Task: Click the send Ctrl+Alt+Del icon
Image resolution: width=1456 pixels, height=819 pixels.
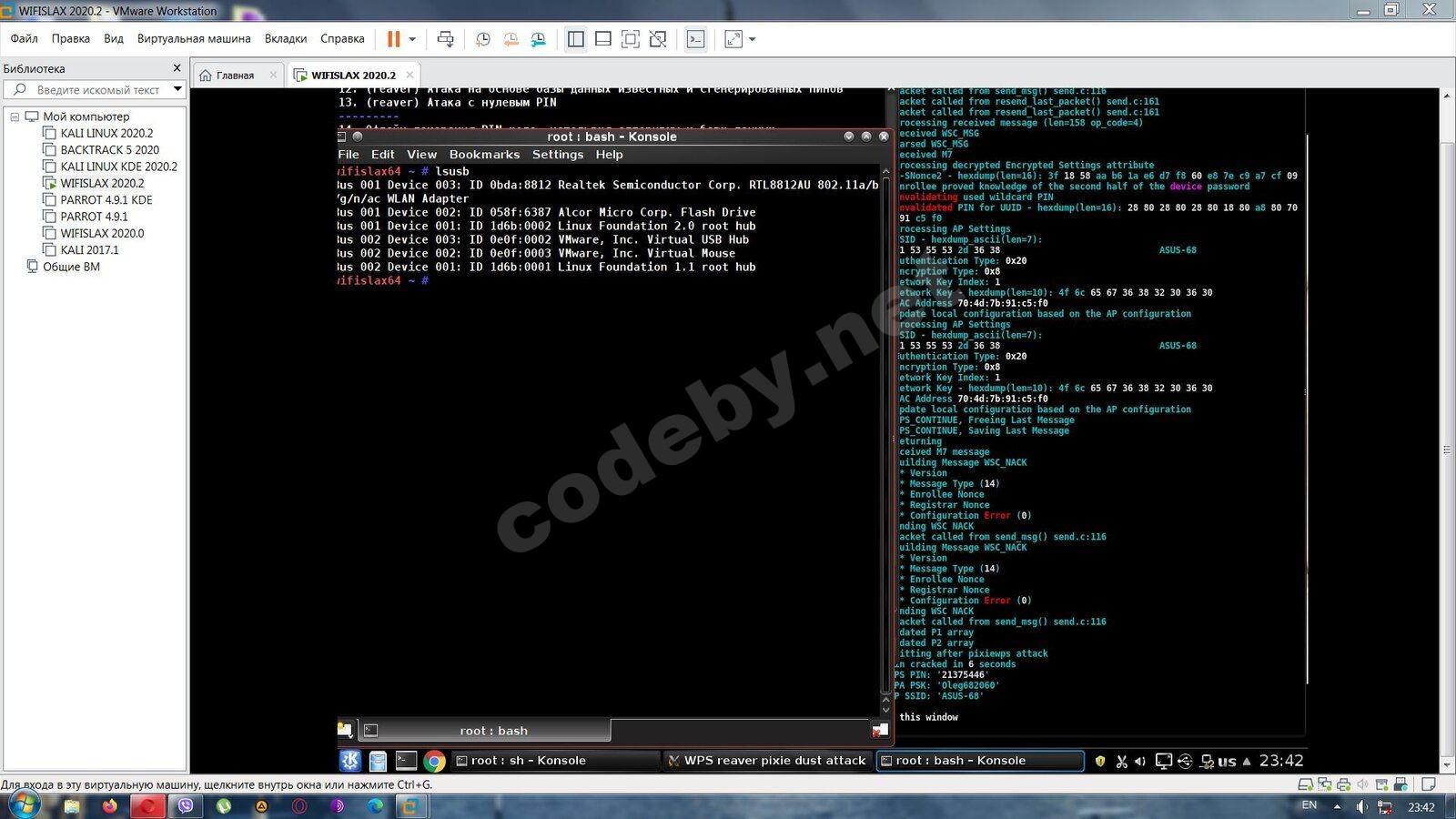Action: pyautogui.click(x=445, y=39)
